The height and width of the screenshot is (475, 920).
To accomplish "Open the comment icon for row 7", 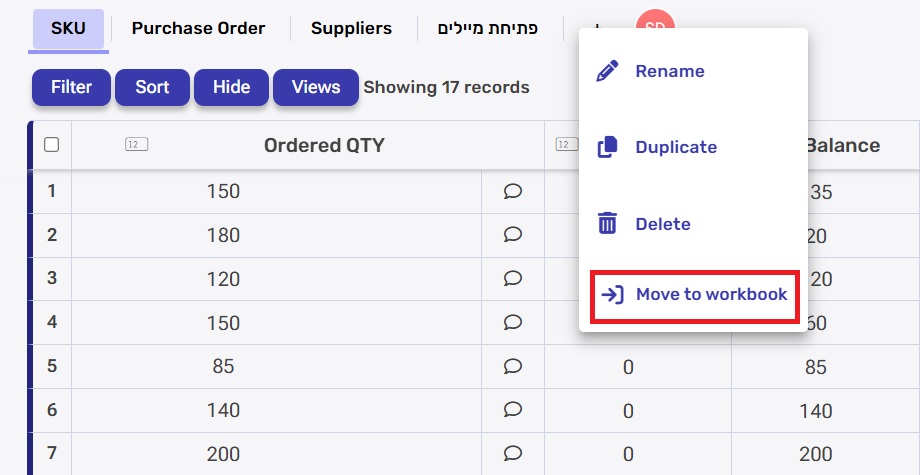I will (513, 454).
